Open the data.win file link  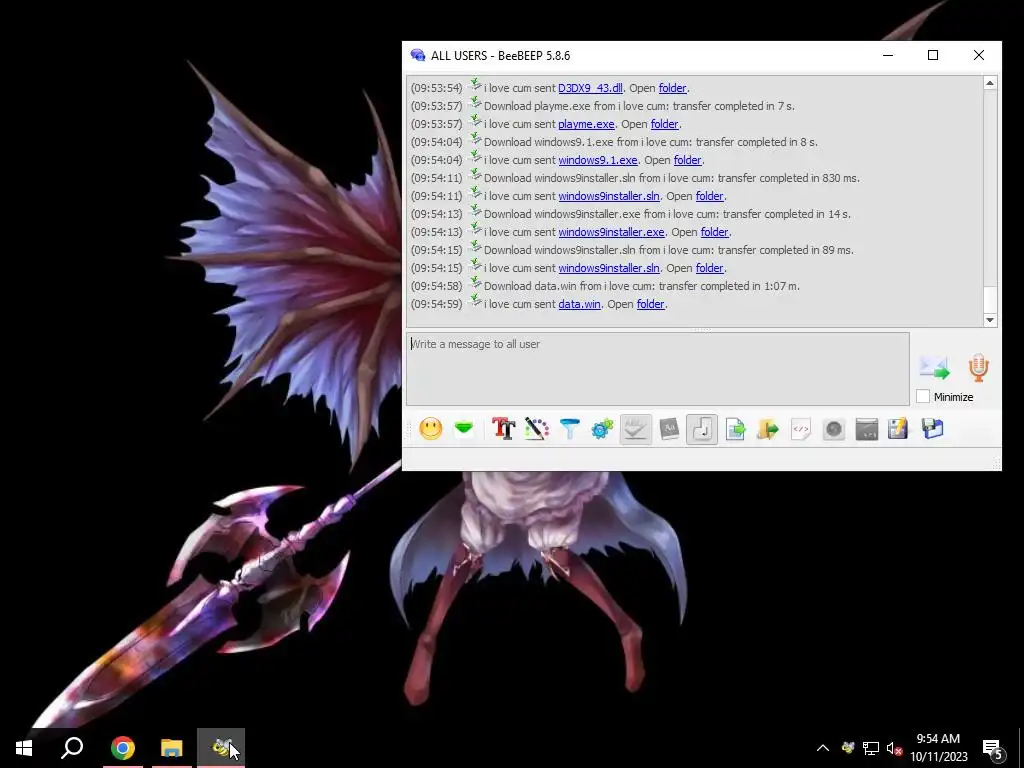tap(579, 304)
